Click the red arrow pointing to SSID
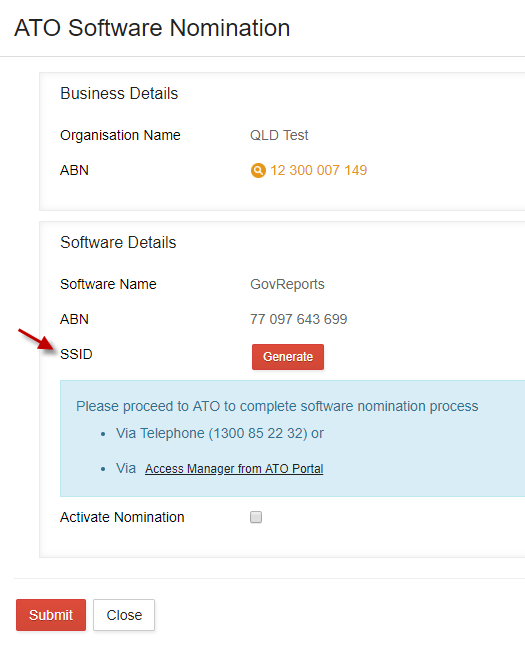The image size is (525, 652). coord(36,340)
